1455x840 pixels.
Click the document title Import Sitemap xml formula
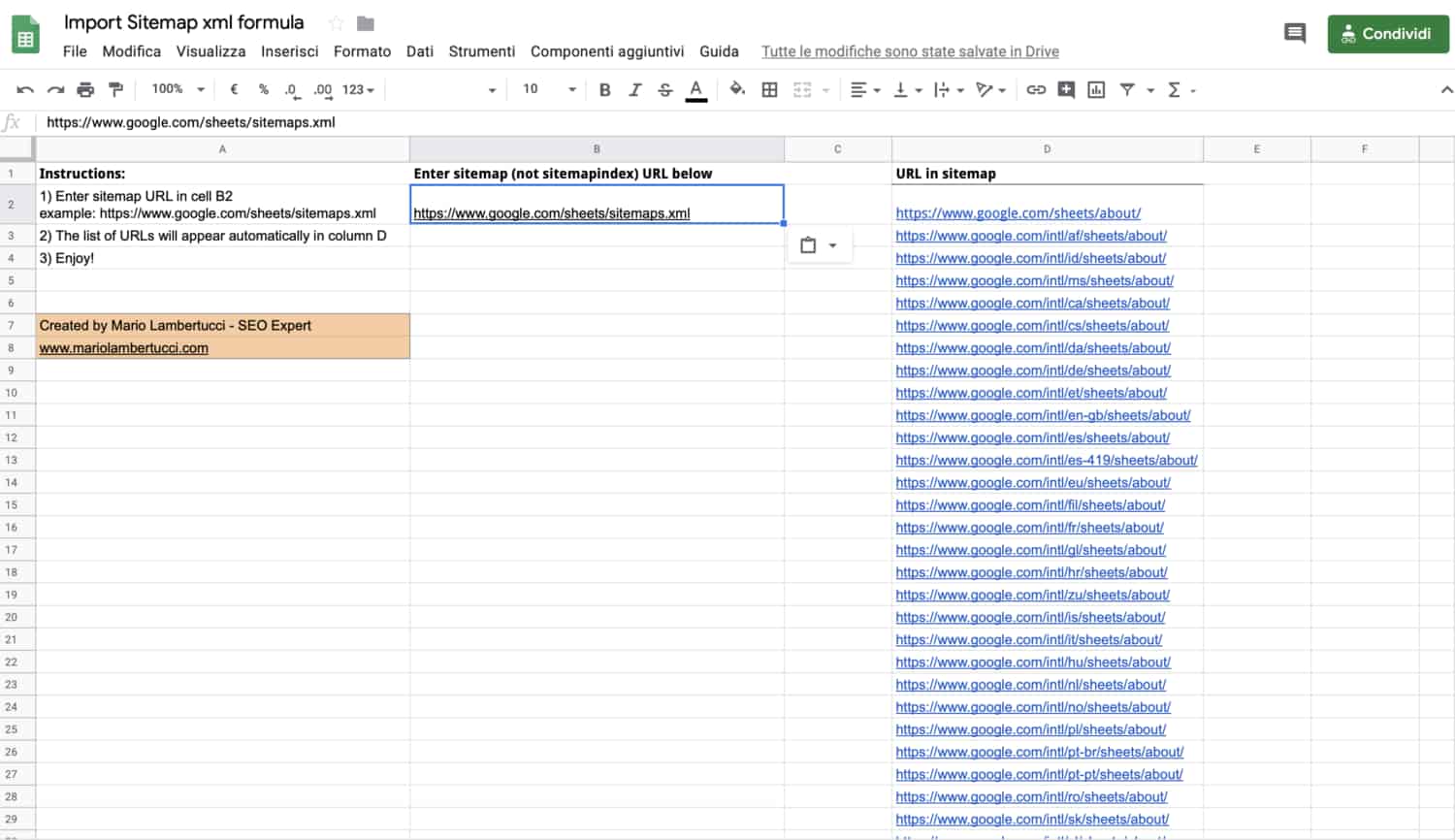(183, 22)
